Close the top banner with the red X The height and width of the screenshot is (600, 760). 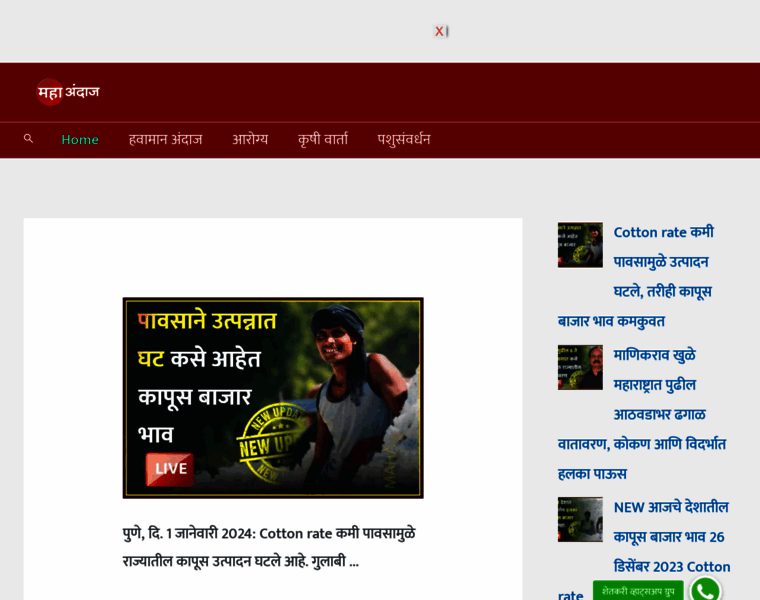(x=439, y=32)
